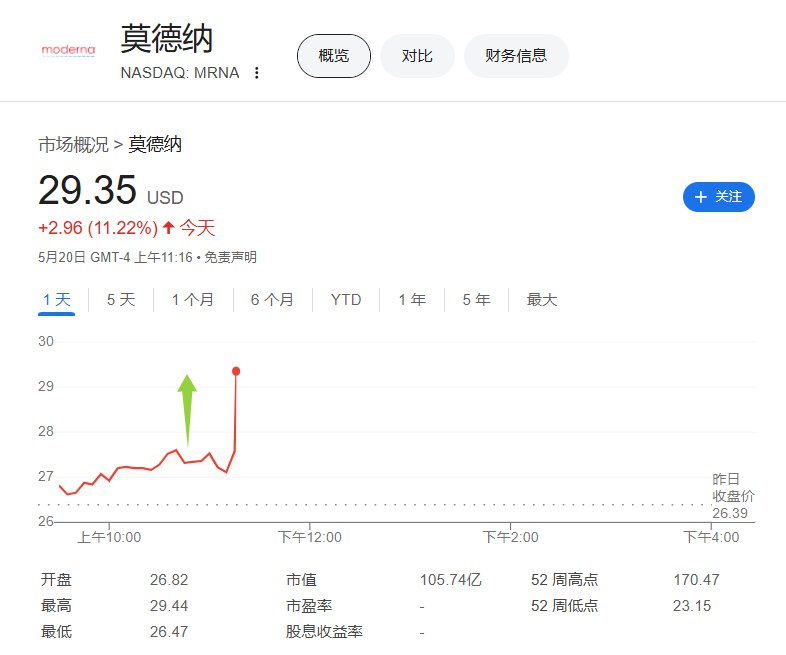Open the 免责声明 disclaimer link
Image resolution: width=786 pixels, height=655 pixels.
coord(231,258)
